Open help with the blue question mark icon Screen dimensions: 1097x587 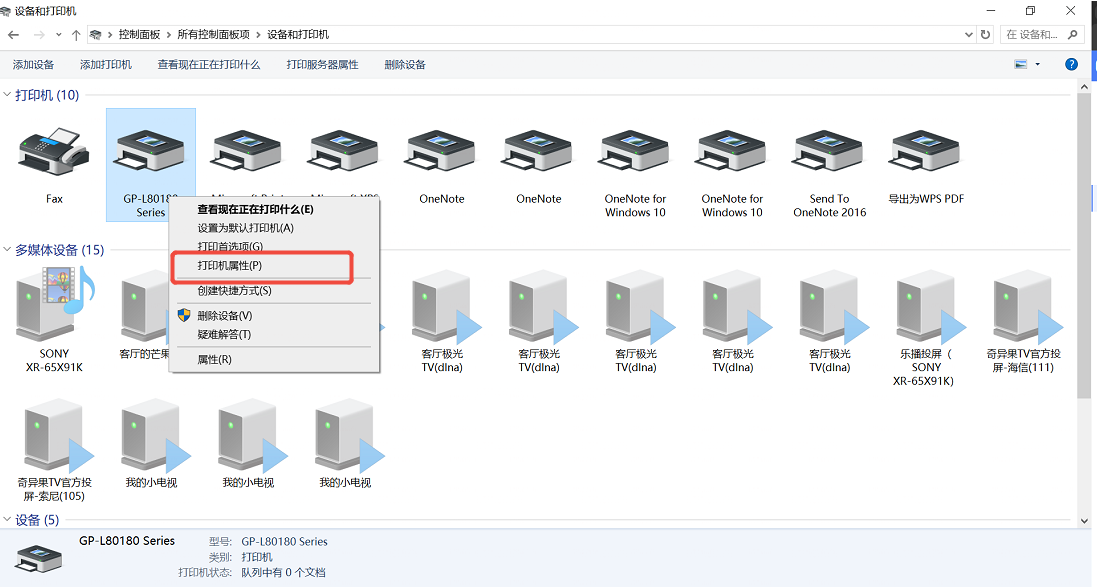click(x=1070, y=64)
